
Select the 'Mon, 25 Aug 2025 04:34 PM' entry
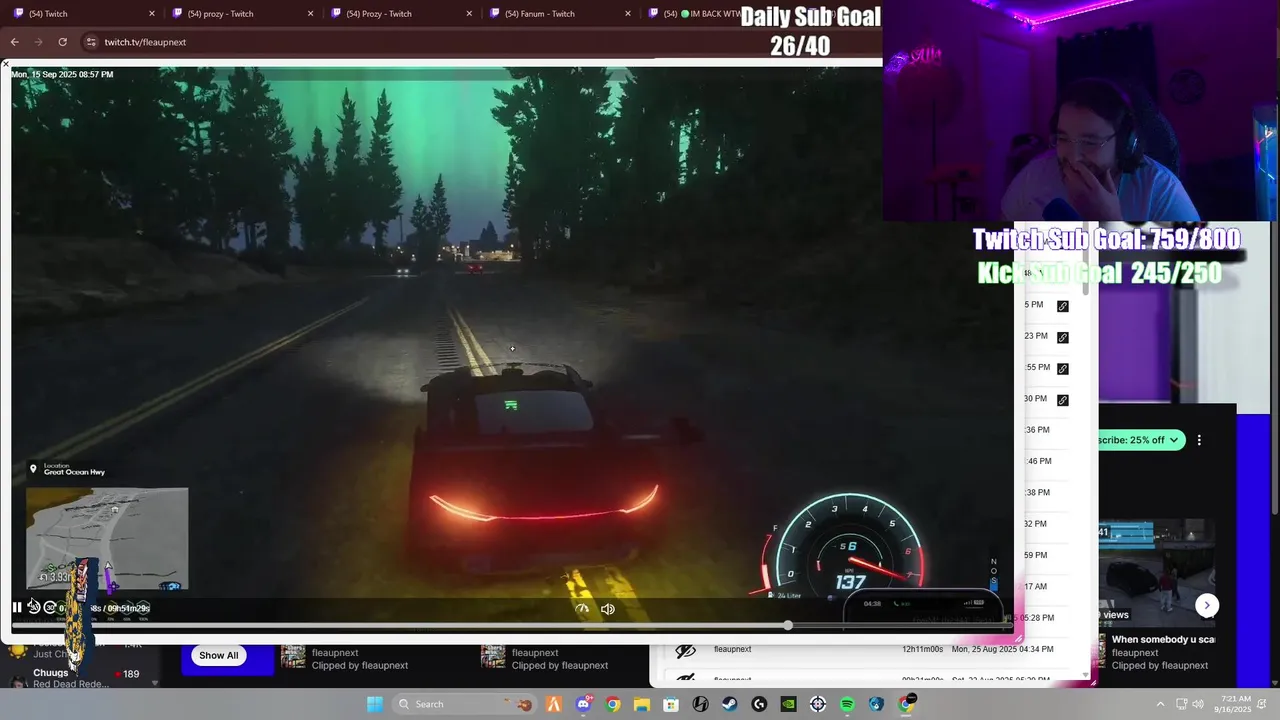click(x=1002, y=650)
